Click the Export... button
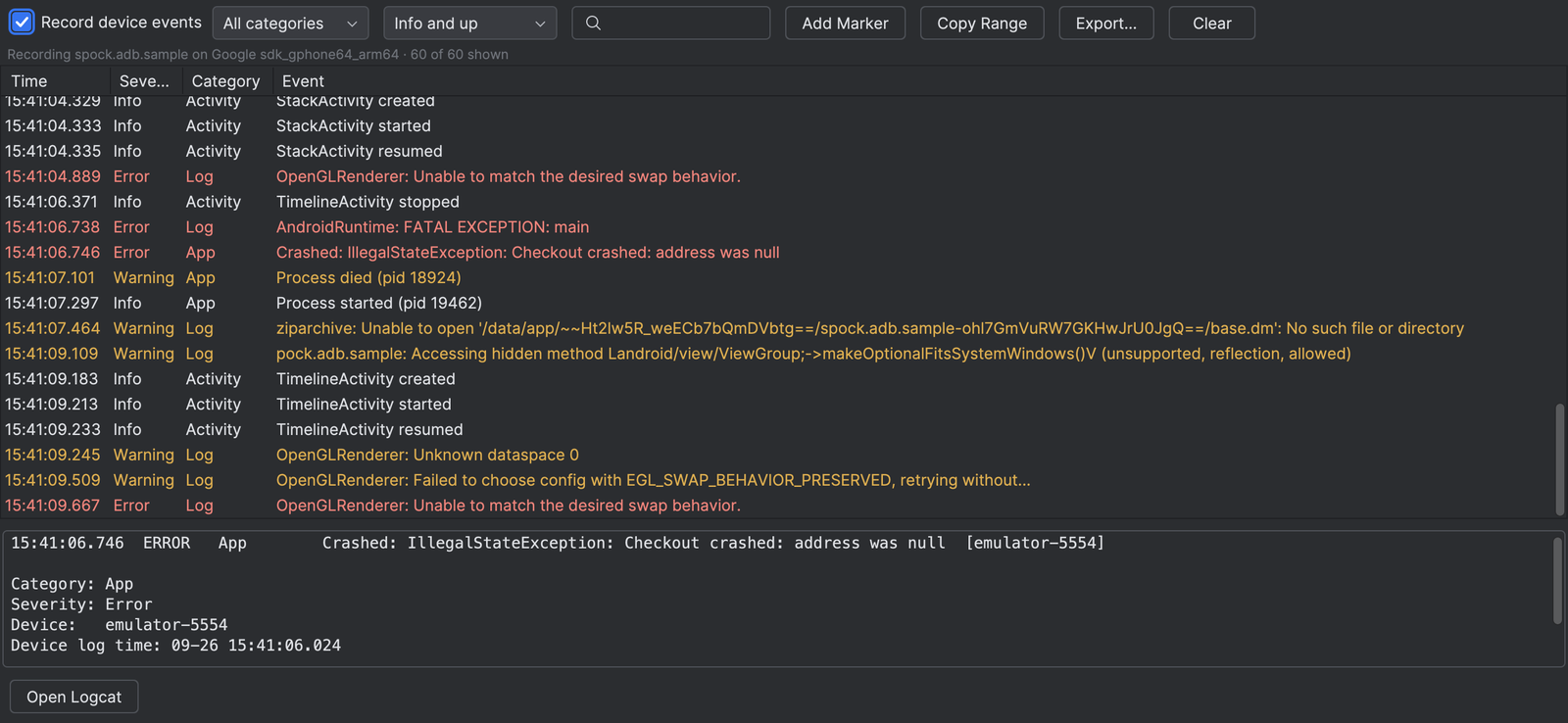The image size is (1568, 723). tap(1106, 23)
